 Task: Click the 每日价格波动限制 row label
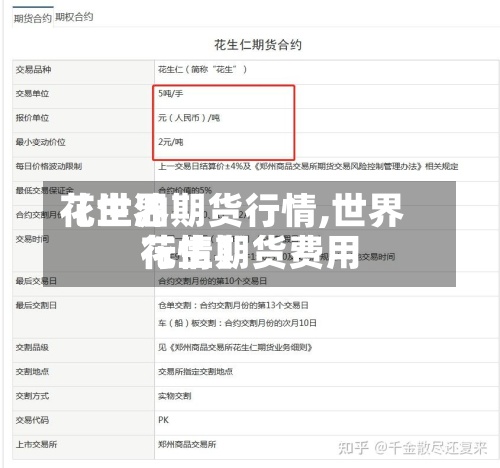coord(49,166)
